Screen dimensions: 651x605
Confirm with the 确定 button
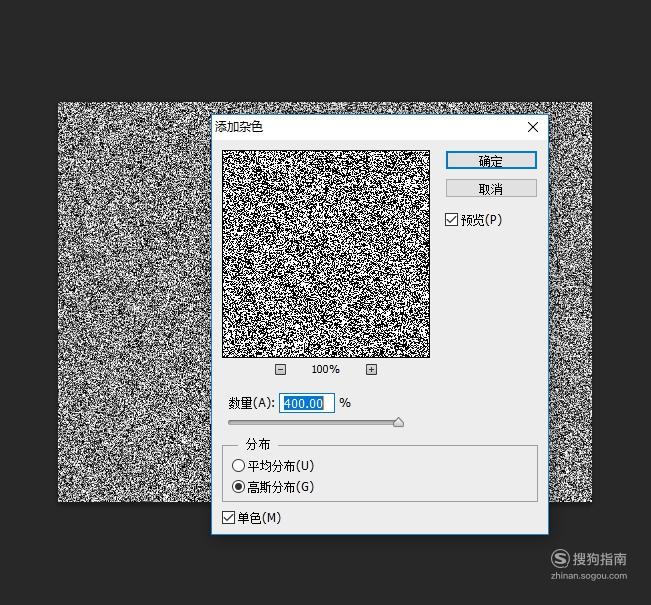tap(491, 160)
